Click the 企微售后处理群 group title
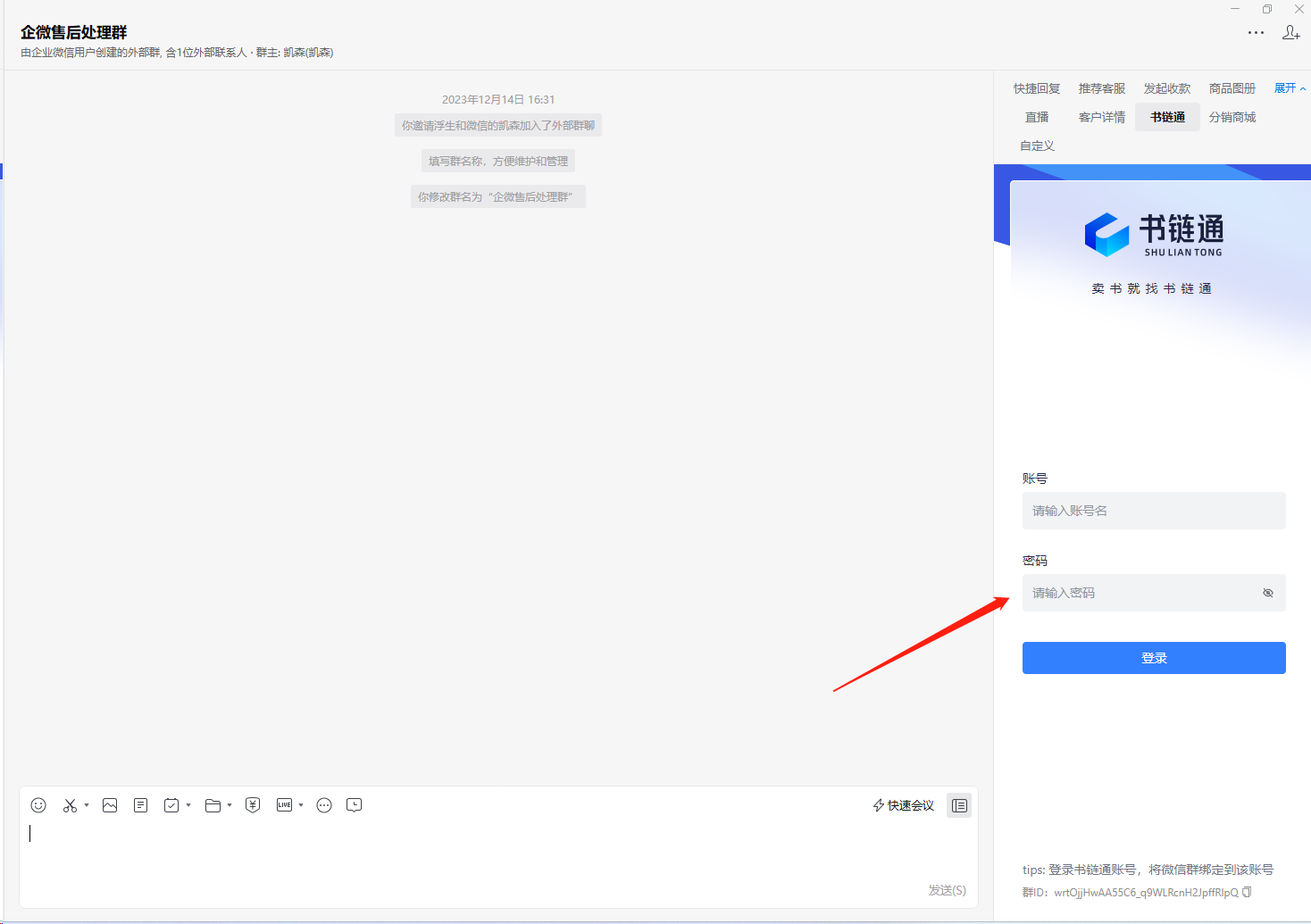This screenshot has height=924, width=1311. click(x=74, y=32)
